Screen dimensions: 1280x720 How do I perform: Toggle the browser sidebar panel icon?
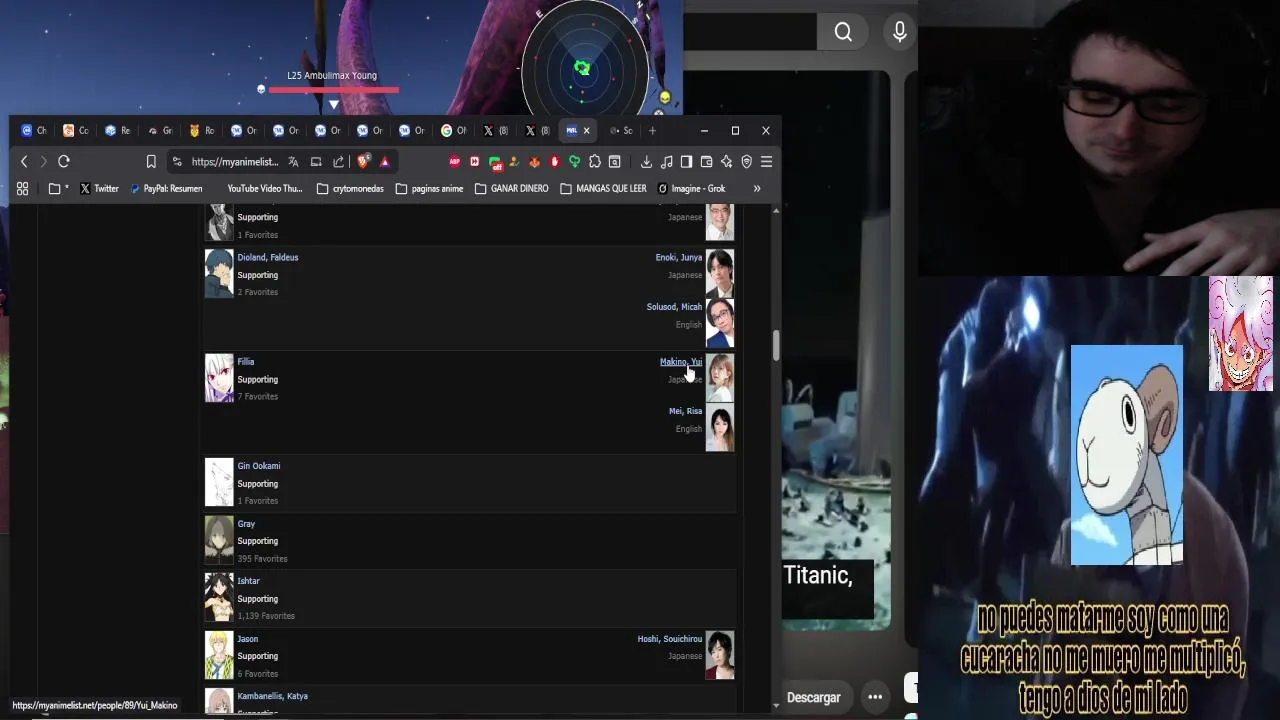(686, 161)
